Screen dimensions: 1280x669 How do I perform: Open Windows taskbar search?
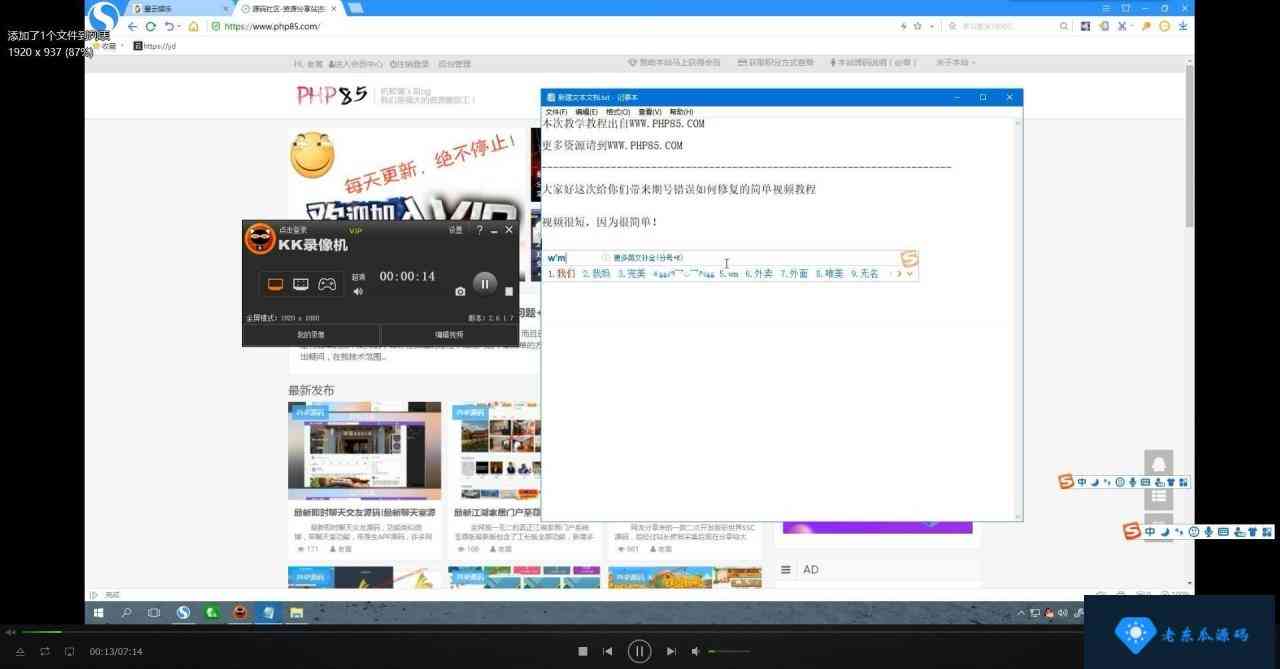[x=127, y=612]
